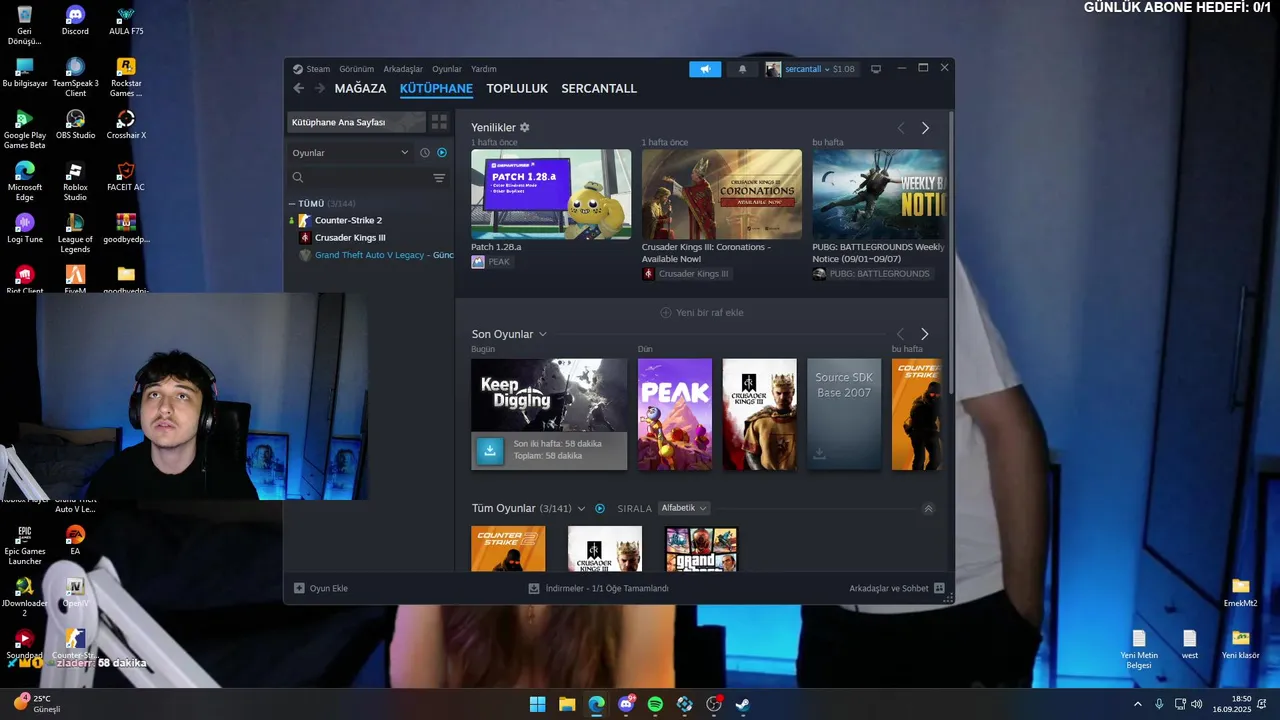Open the Oyunlar menu in menu bar
1280x720 pixels.
[x=447, y=69]
